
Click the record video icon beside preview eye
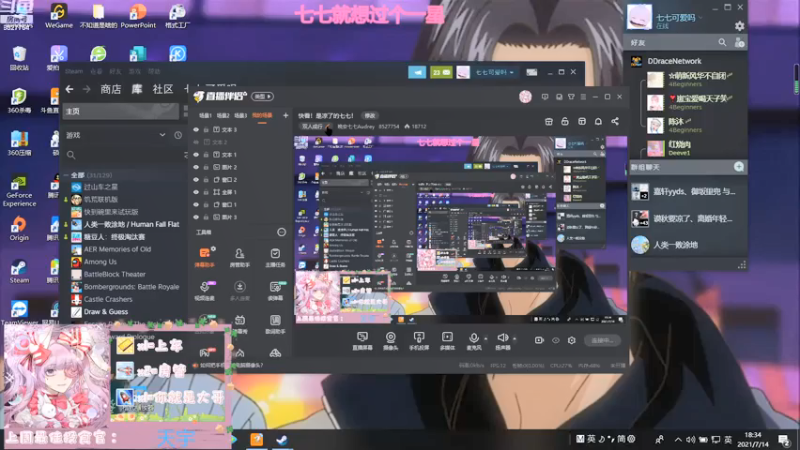539,340
